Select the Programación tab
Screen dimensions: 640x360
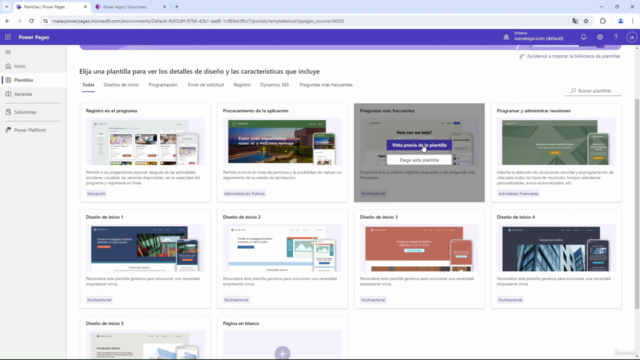163,85
